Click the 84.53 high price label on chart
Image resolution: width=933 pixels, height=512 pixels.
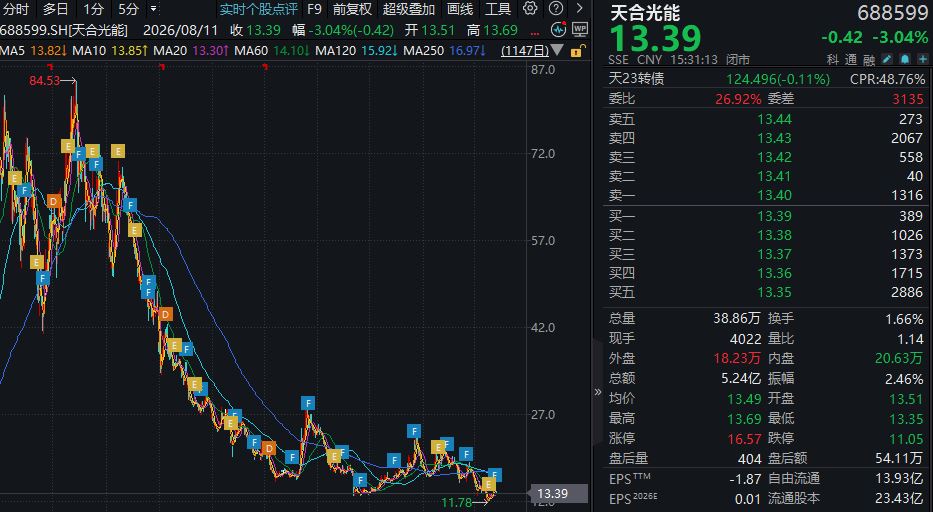coord(45,80)
